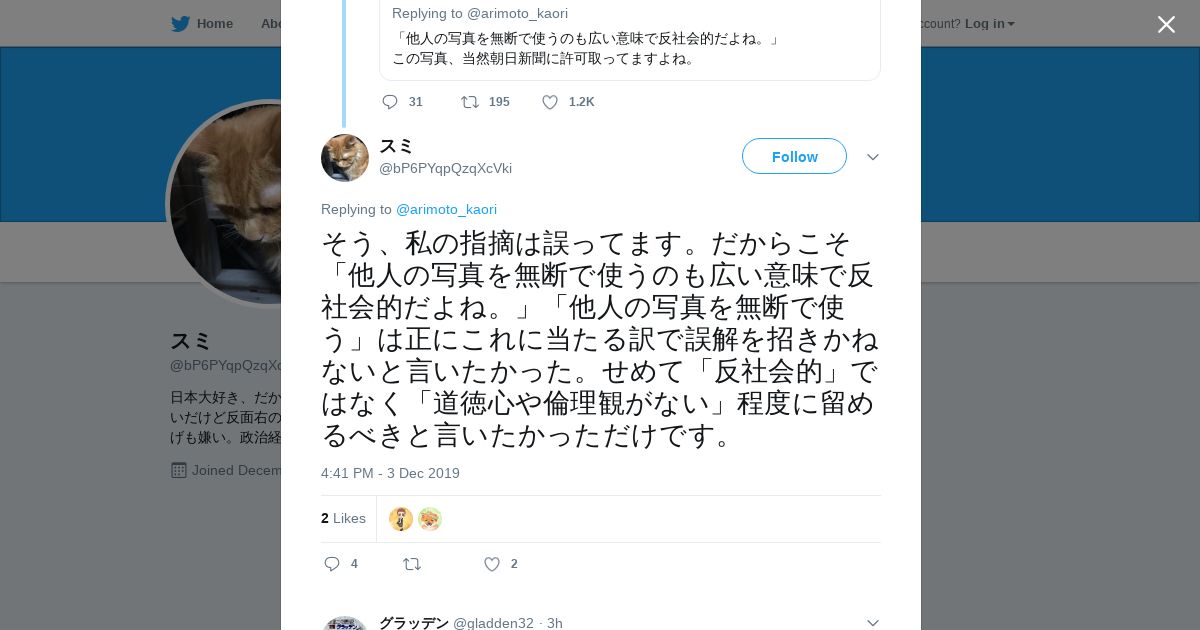1200x630 pixels.
Task: Open @arimoto_kaori mention link in main tweet
Action: (x=446, y=209)
